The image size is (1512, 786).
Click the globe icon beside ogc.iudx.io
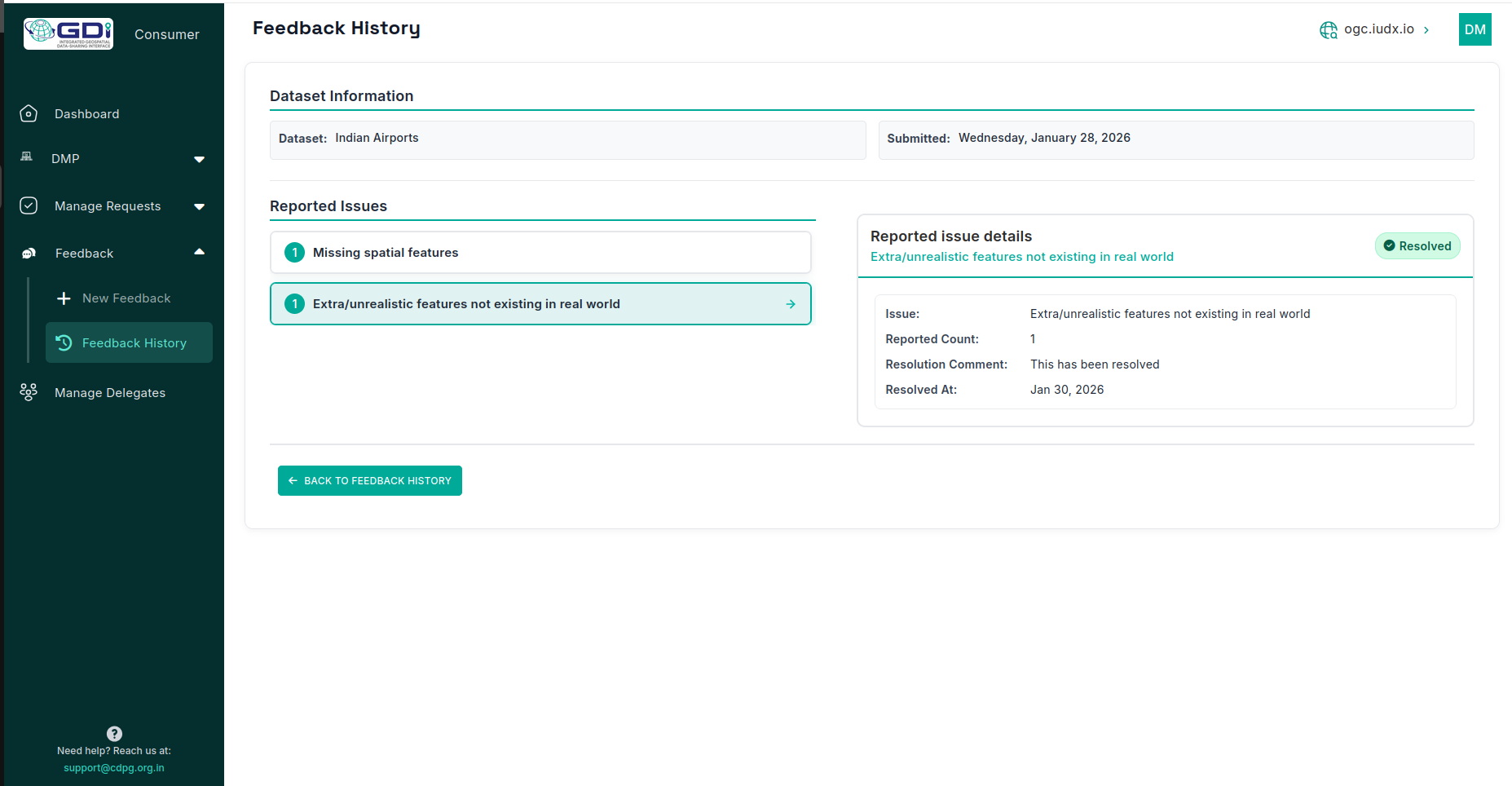1328,30
